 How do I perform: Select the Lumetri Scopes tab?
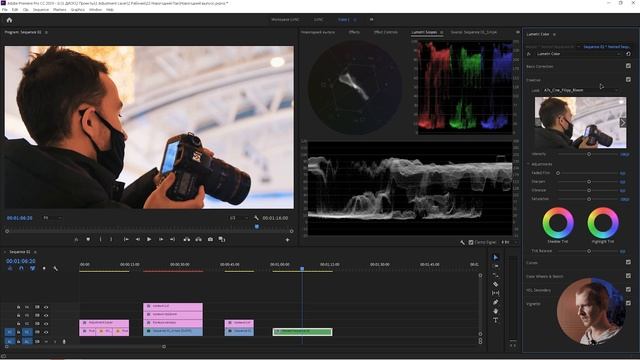(424, 32)
